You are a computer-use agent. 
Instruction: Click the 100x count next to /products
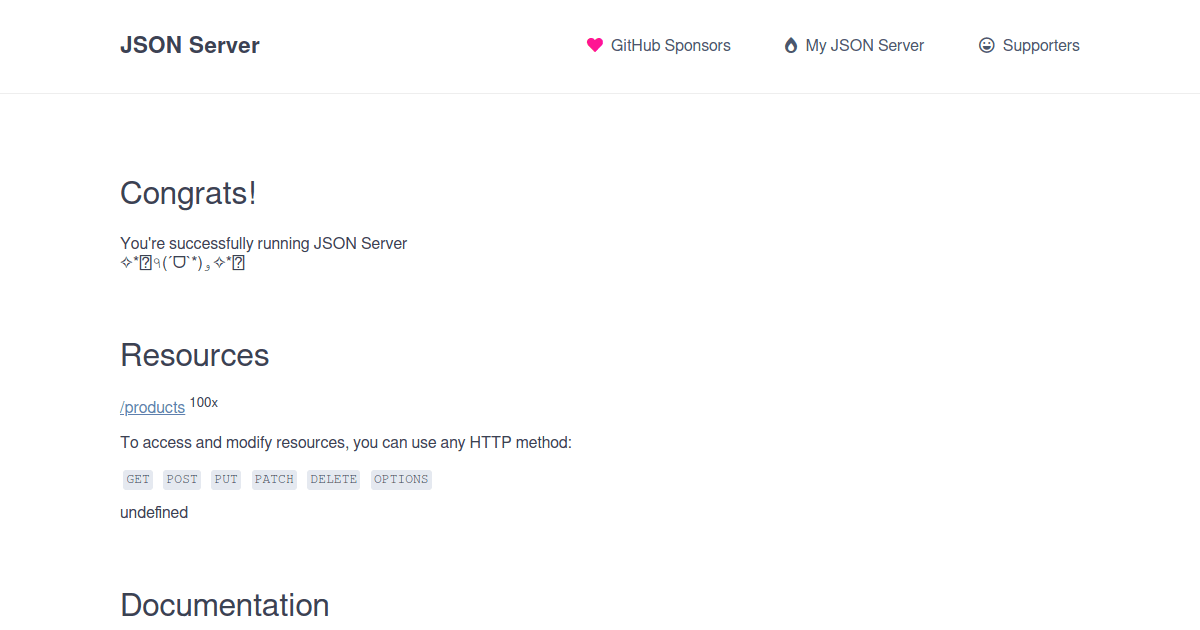pos(204,402)
